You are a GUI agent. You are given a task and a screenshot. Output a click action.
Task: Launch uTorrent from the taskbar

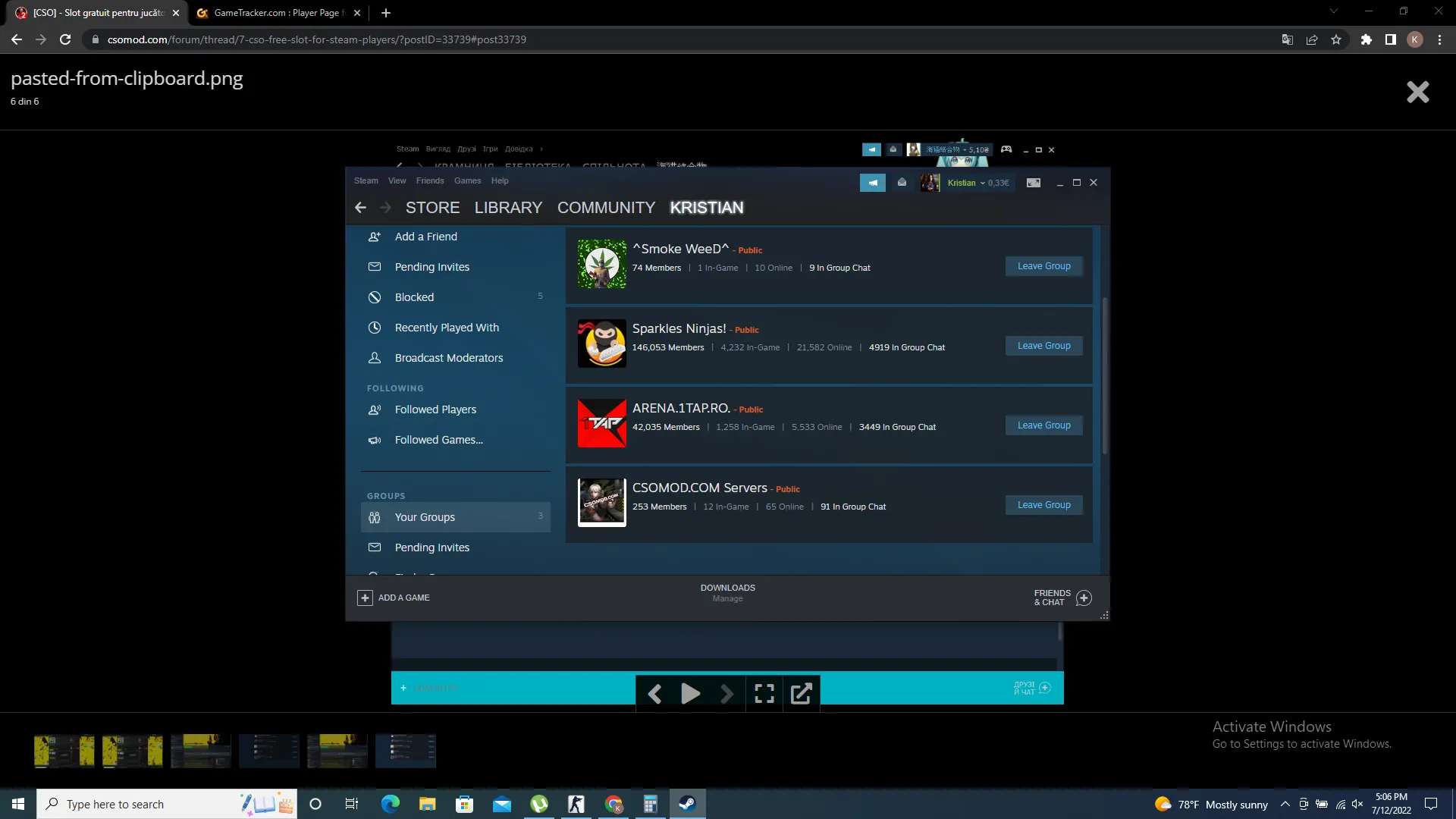pos(539,804)
